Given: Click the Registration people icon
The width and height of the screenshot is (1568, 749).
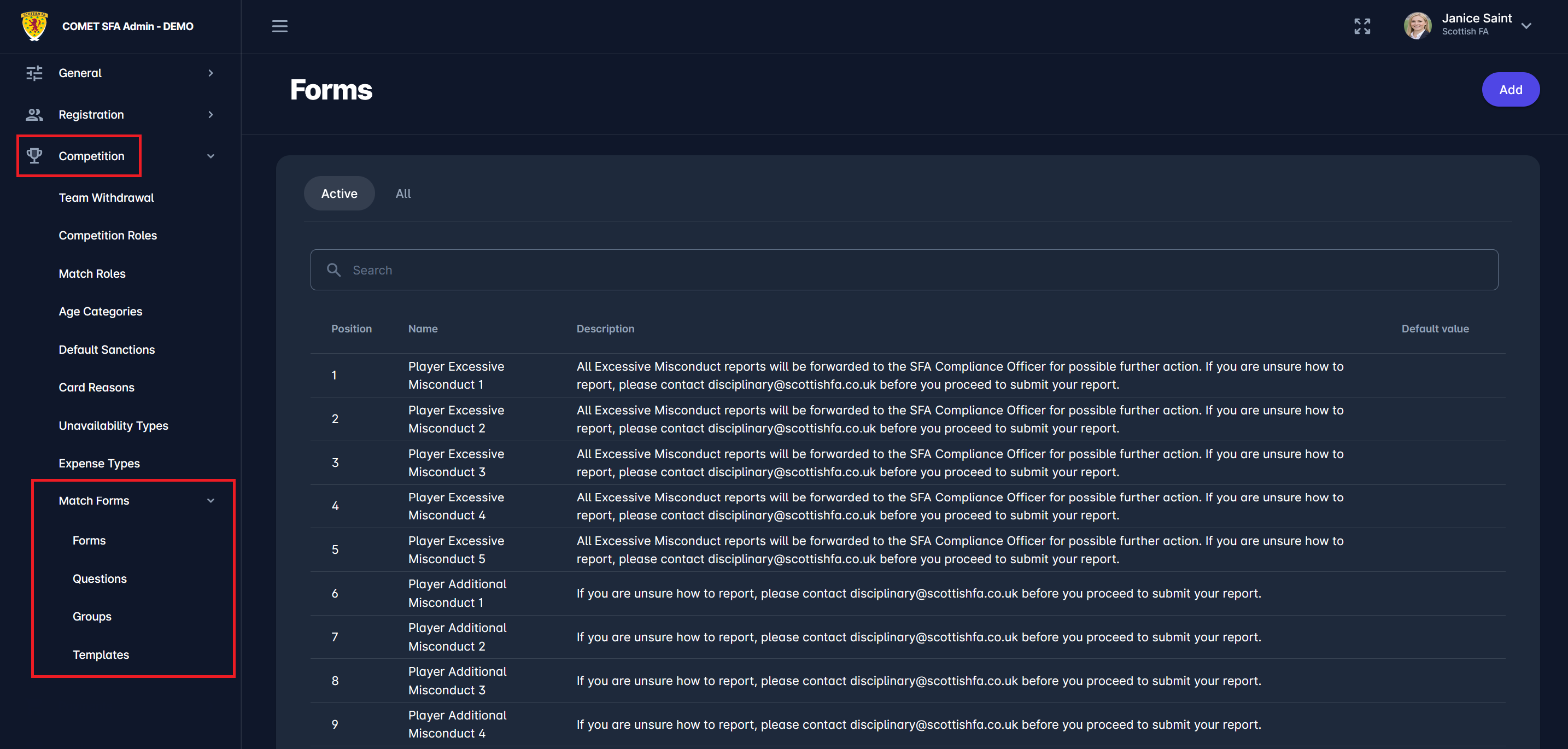Looking at the screenshot, I should click(x=34, y=114).
